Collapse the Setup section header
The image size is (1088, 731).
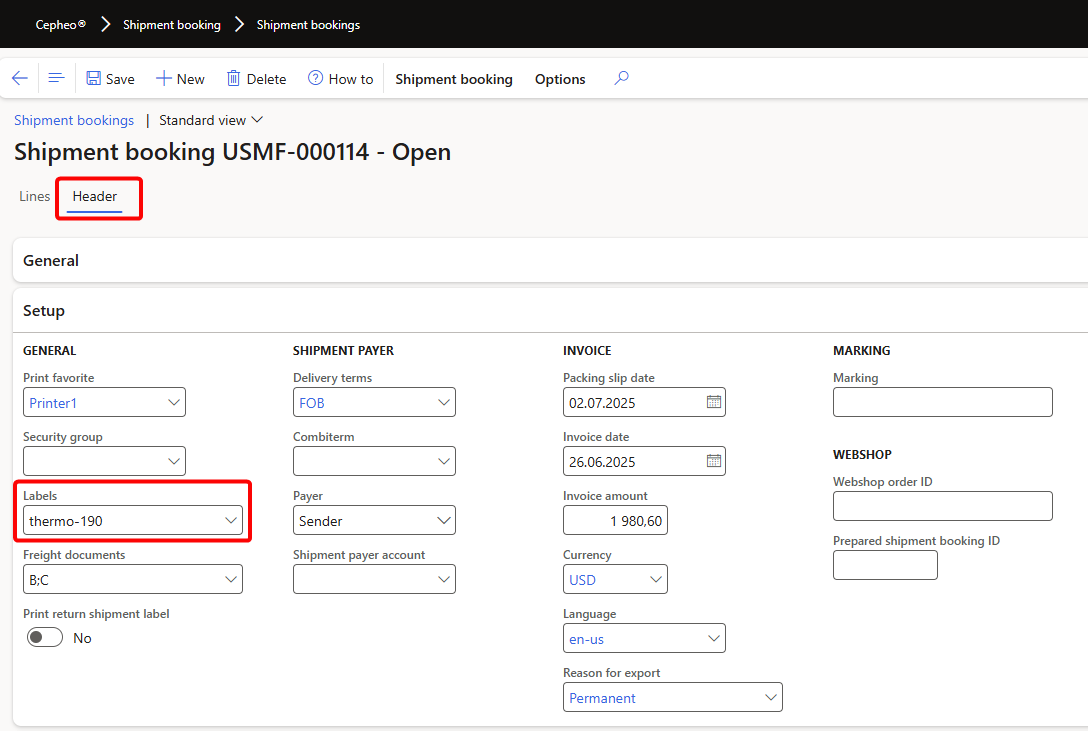pos(44,311)
